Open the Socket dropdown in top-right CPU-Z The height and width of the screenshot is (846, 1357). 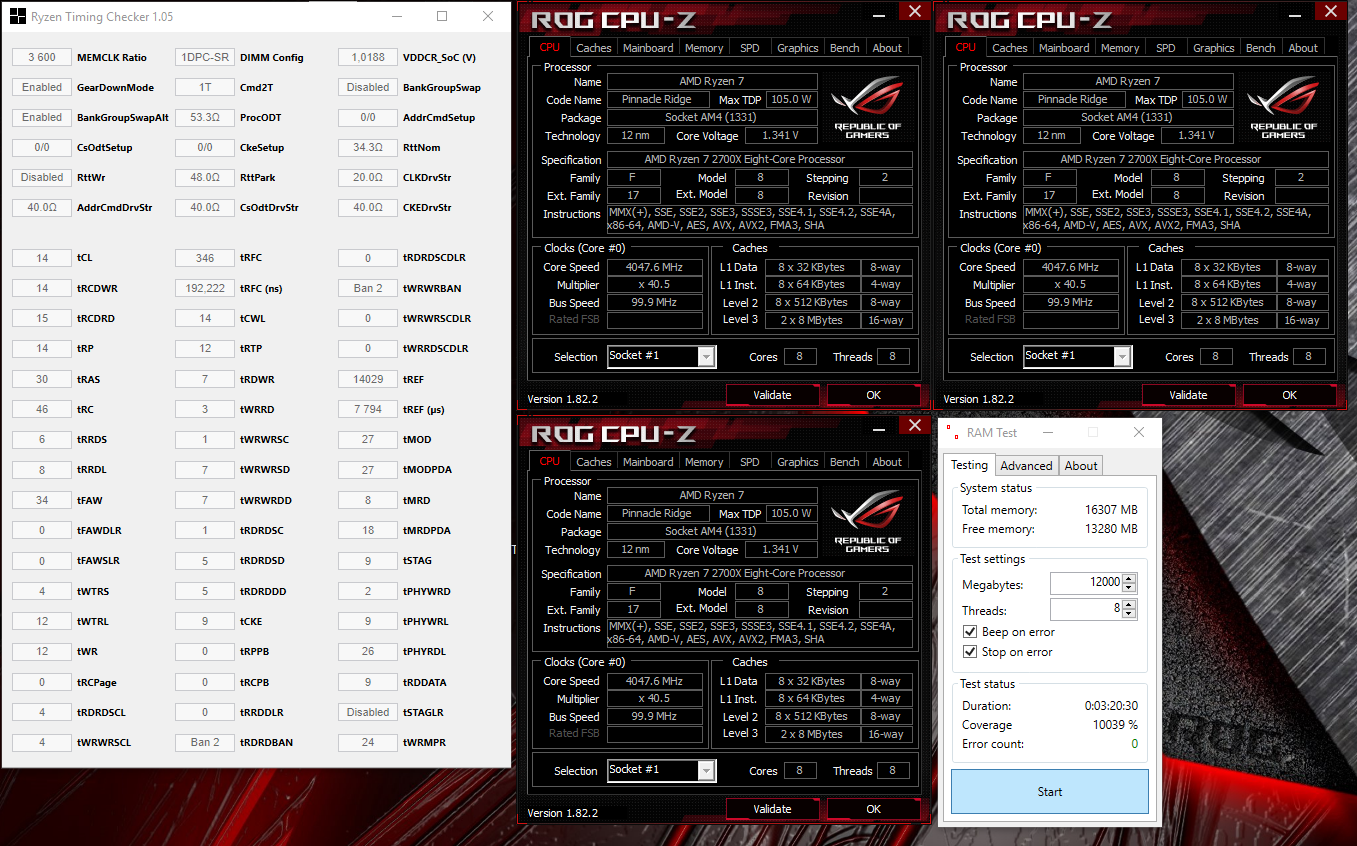1123,356
